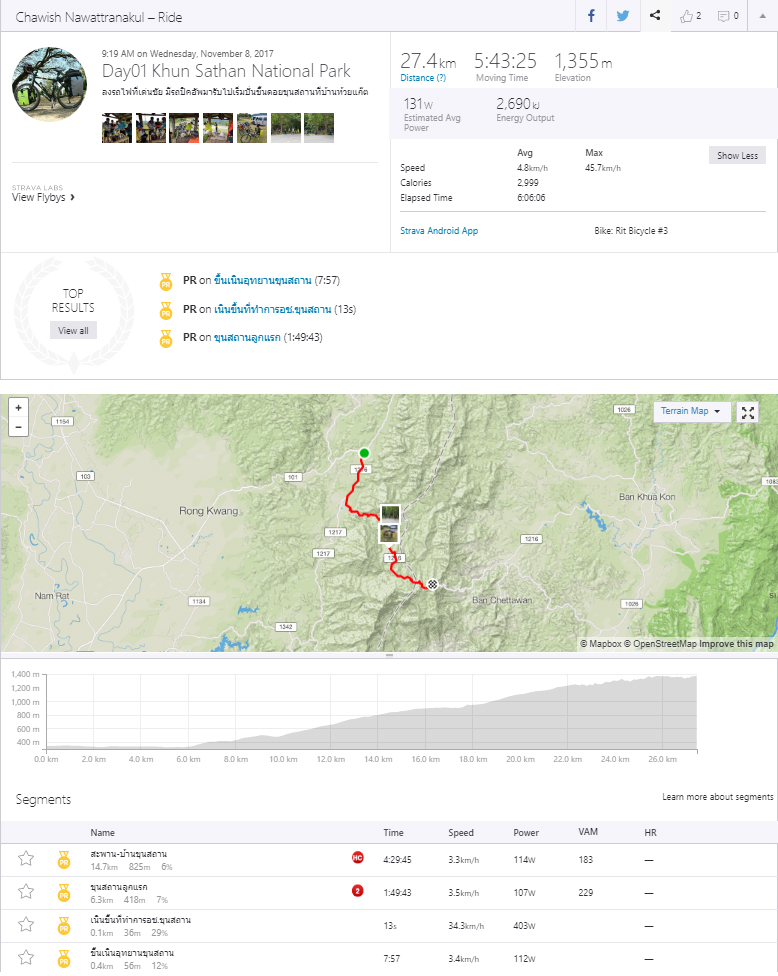778x976 pixels.
Task: Expand the map to fullscreen
Action: pyautogui.click(x=748, y=413)
